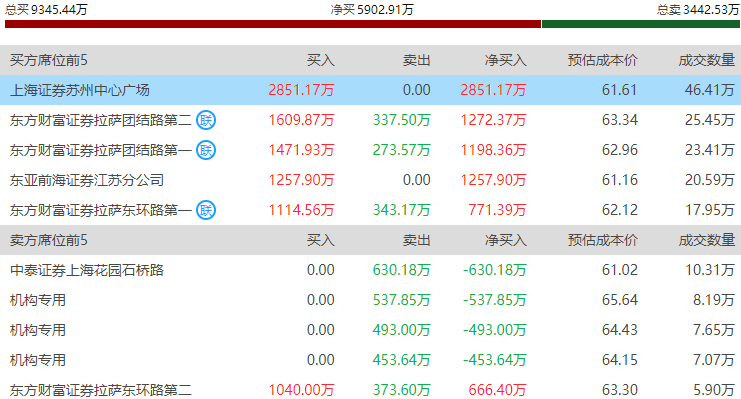Click net buy value 666.40万
The height and width of the screenshot is (399, 741).
point(497,390)
